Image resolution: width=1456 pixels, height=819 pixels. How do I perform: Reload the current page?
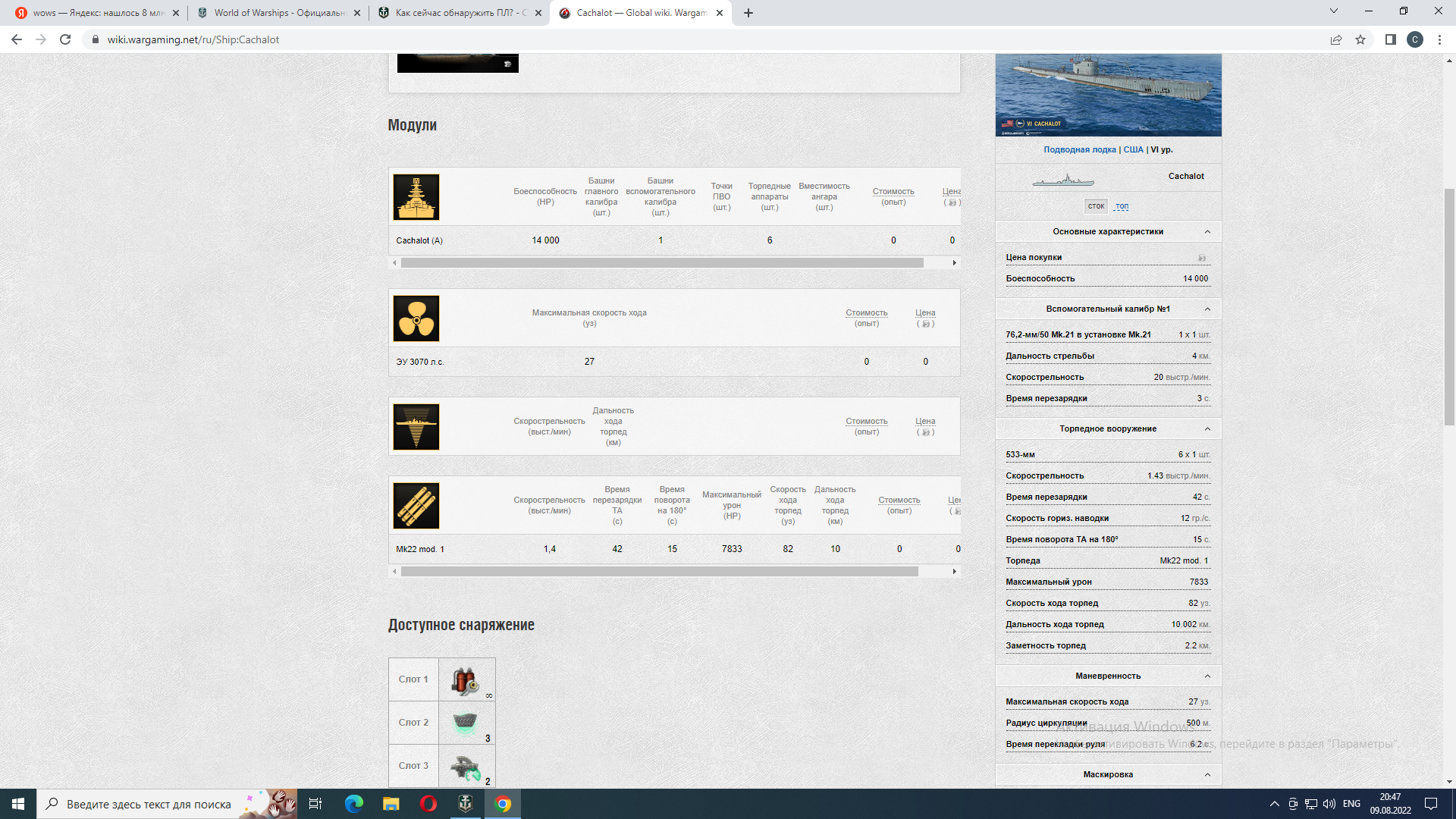point(65,39)
